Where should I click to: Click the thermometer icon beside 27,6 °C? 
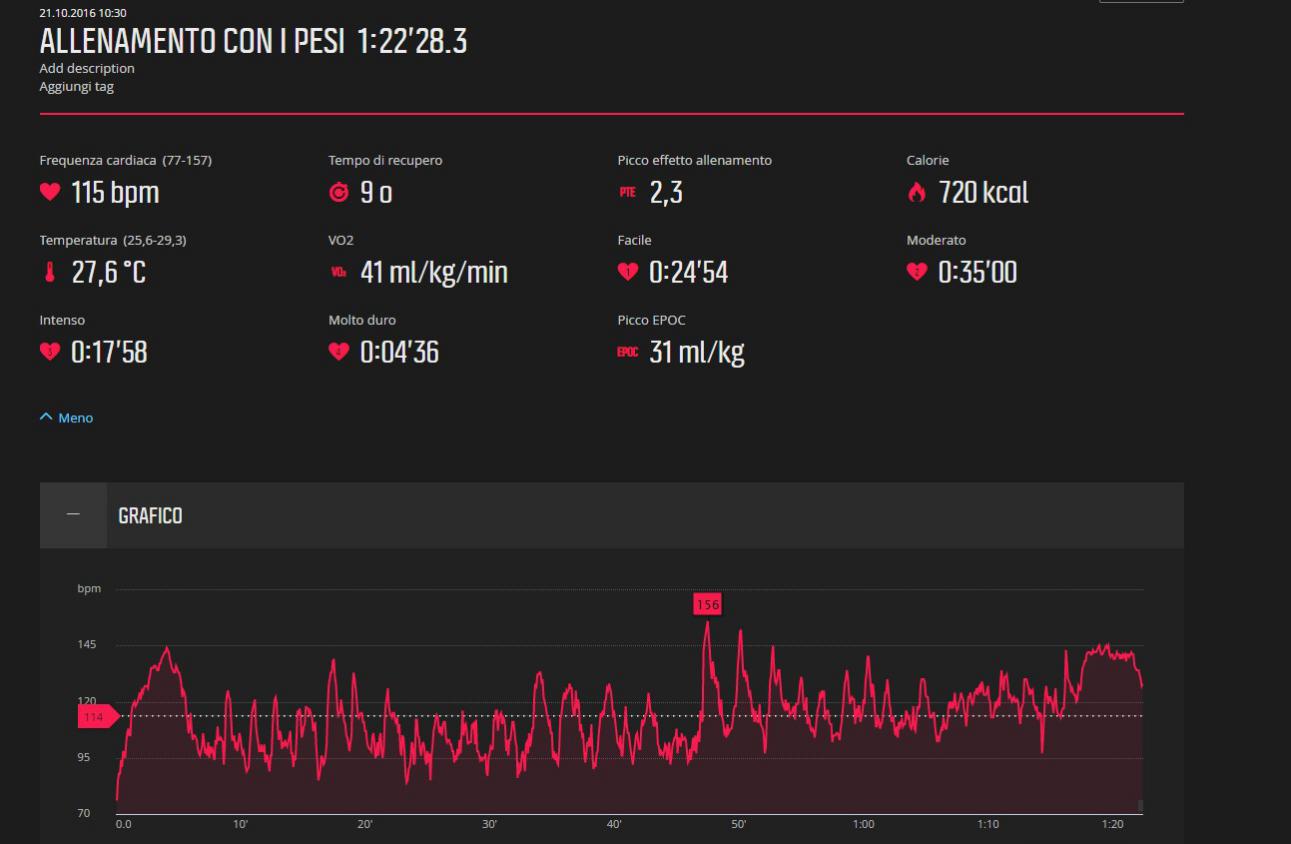coord(49,272)
